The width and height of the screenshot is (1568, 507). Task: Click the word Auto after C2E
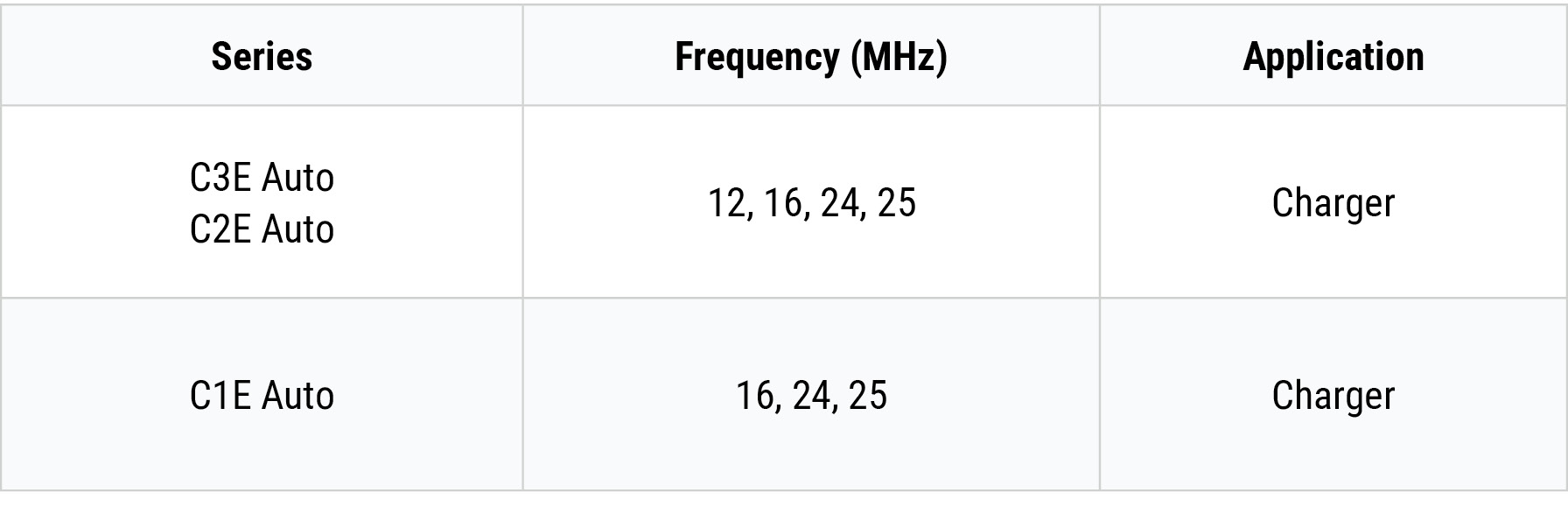[298, 229]
